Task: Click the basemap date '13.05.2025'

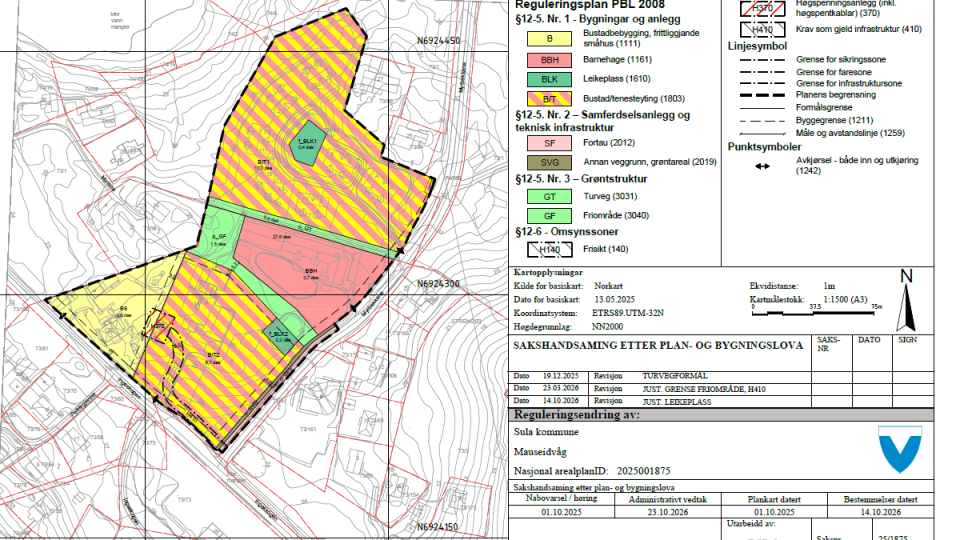Action: coord(615,300)
